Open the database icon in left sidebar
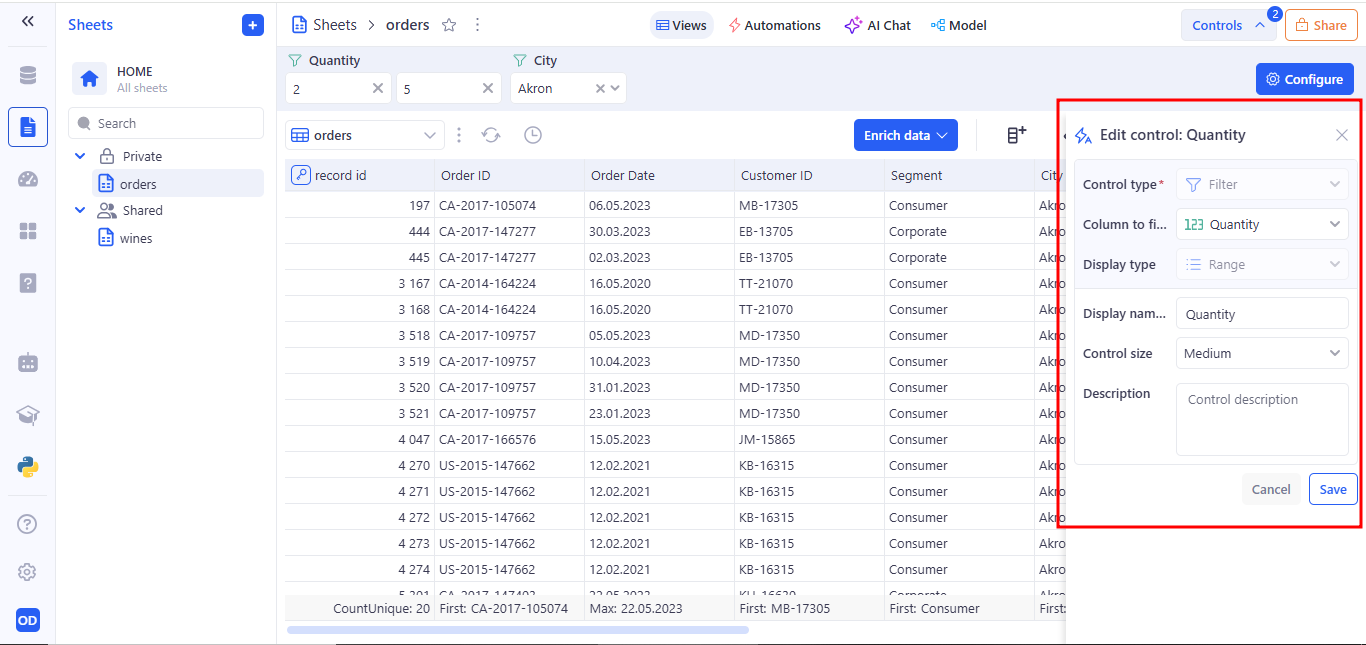 27,76
